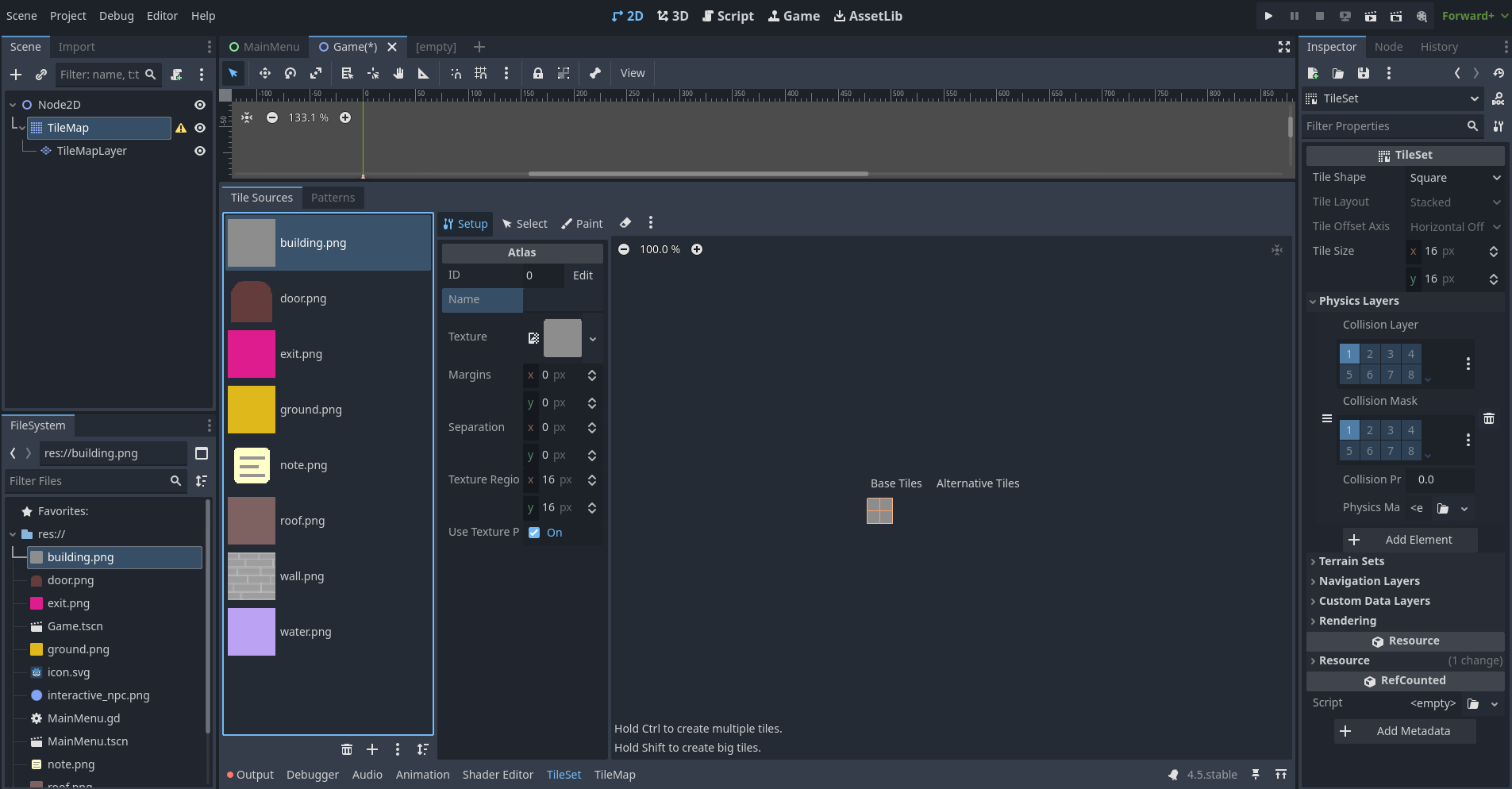This screenshot has height=789, width=1512.
Task: Click the Add Element button
Action: coord(1410,540)
